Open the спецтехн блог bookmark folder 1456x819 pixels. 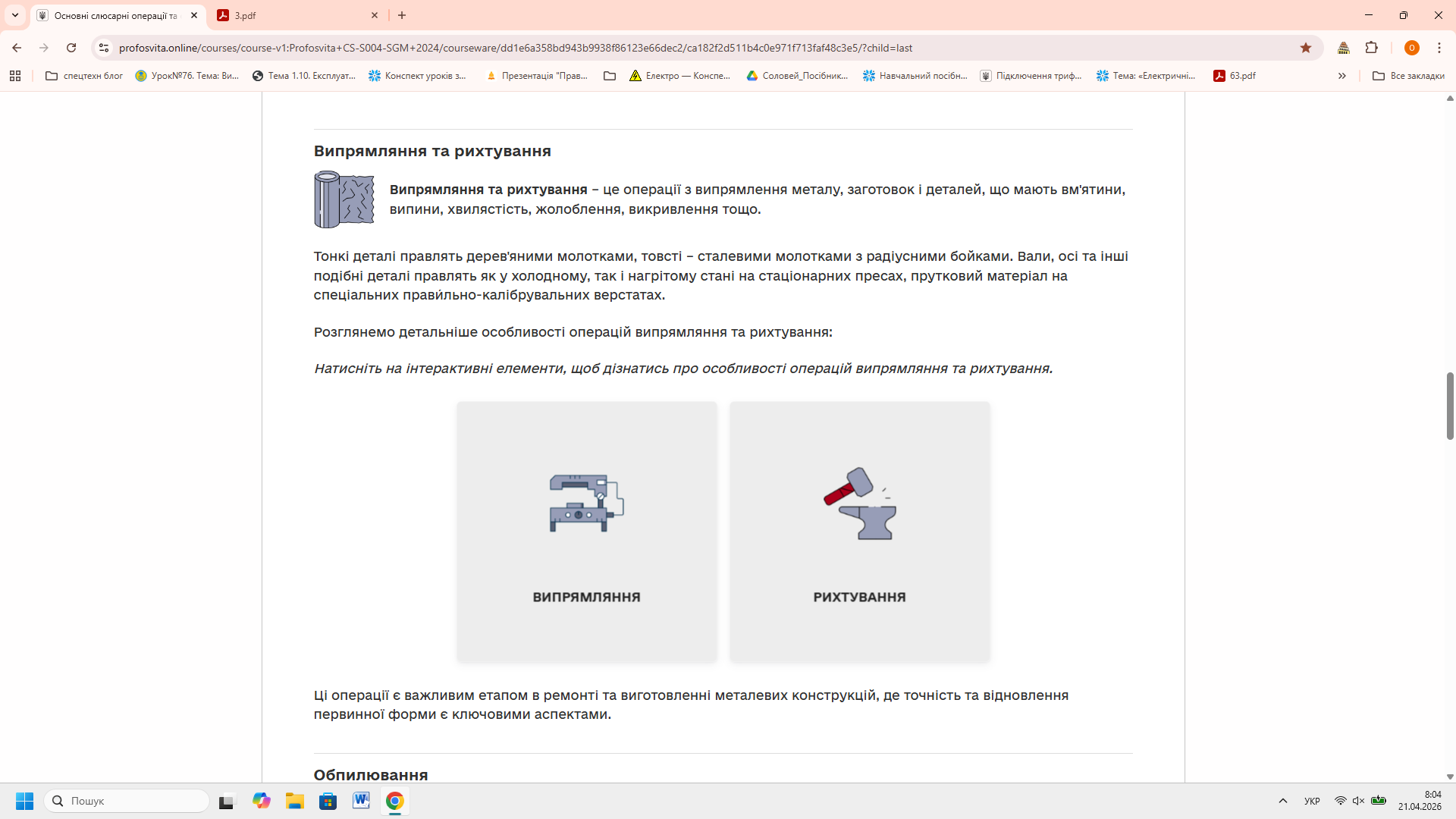click(84, 76)
